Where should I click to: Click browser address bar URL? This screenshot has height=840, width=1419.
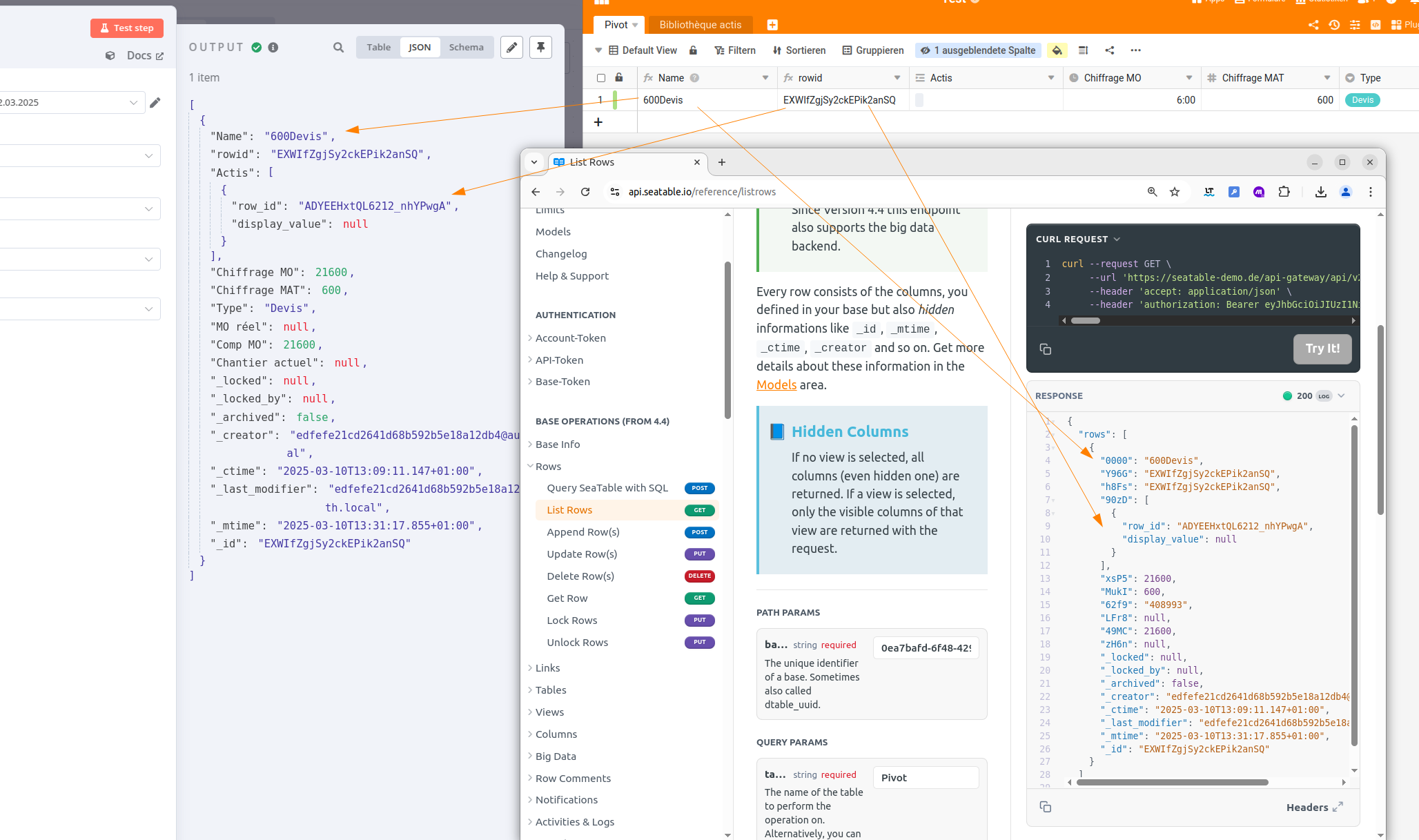click(x=702, y=192)
